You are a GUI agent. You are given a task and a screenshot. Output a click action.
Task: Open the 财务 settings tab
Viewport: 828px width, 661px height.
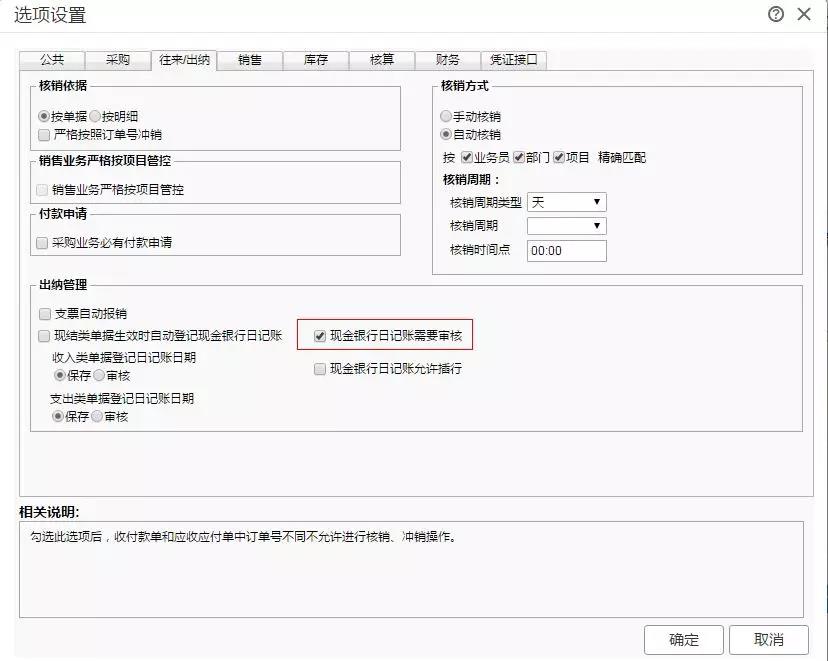448,60
